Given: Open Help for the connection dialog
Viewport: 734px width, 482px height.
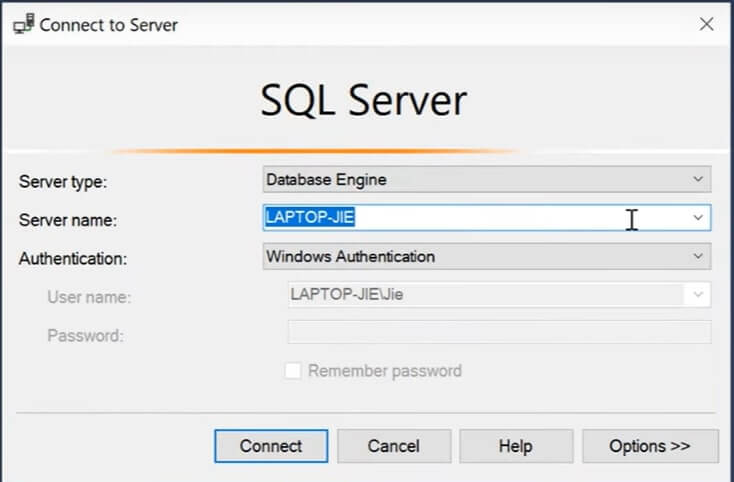Looking at the screenshot, I should click(x=516, y=446).
